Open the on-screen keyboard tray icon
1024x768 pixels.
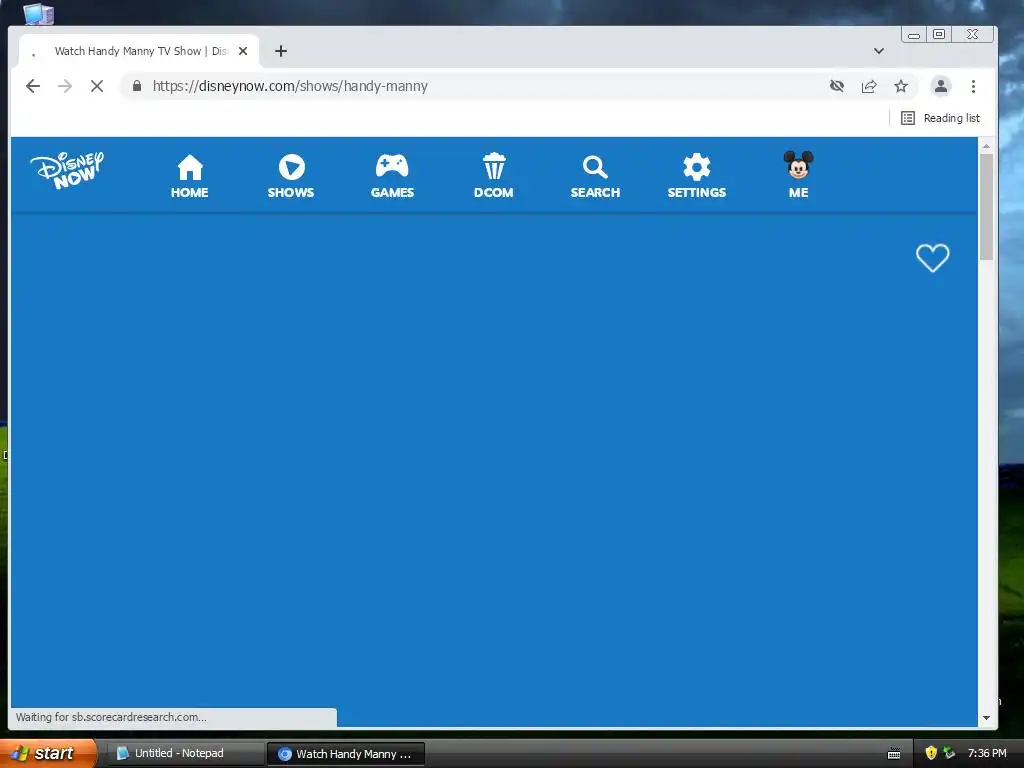894,754
